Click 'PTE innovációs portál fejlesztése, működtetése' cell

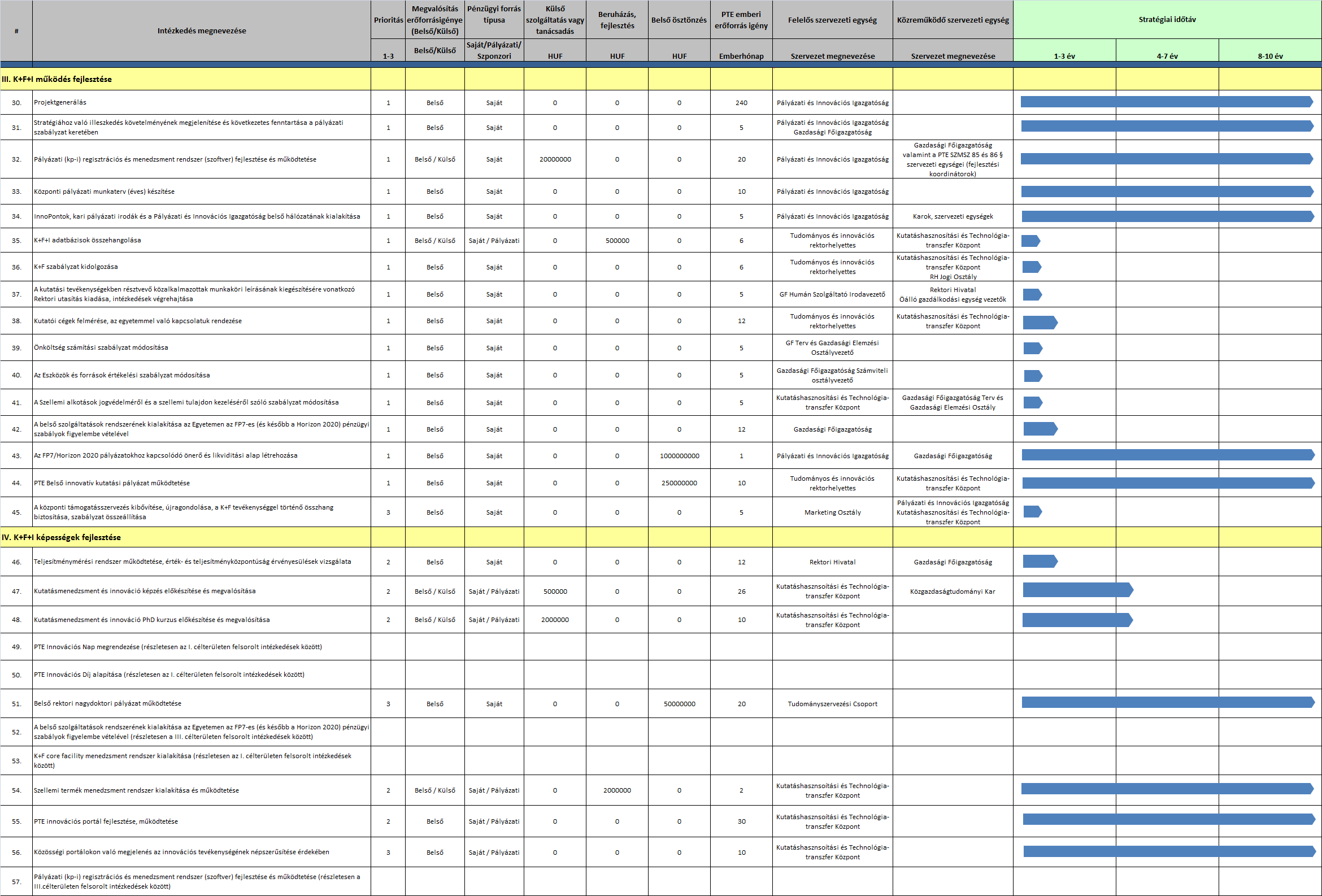pyautogui.click(x=201, y=821)
